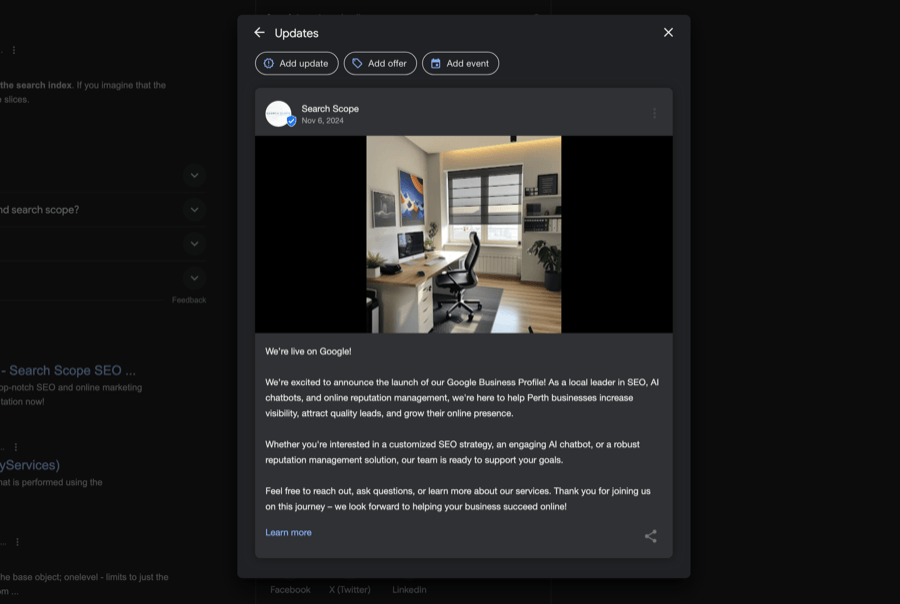
Task: Close the Updates dialog
Action: click(668, 33)
